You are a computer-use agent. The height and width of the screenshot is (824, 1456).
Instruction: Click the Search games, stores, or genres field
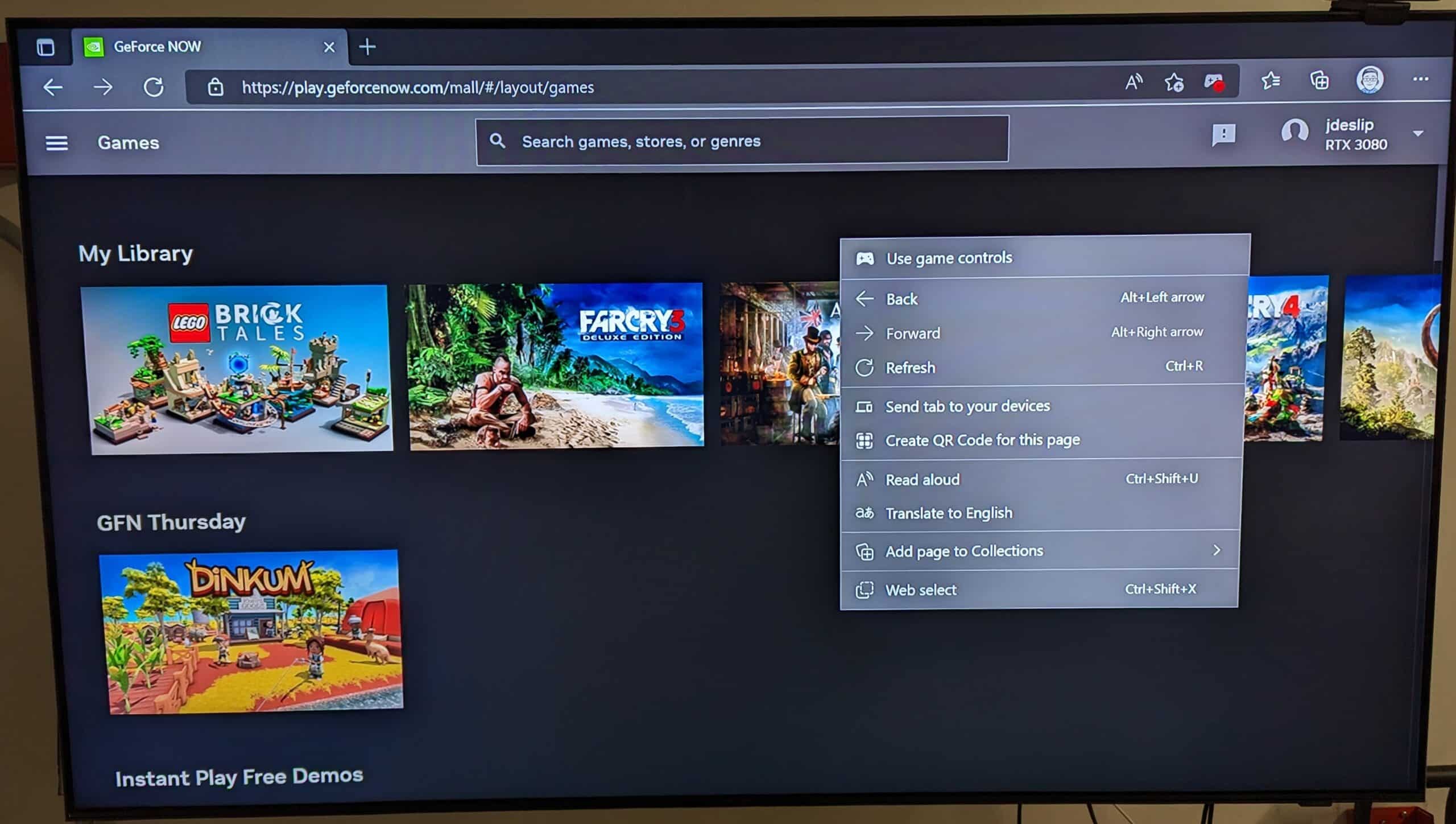click(x=741, y=140)
